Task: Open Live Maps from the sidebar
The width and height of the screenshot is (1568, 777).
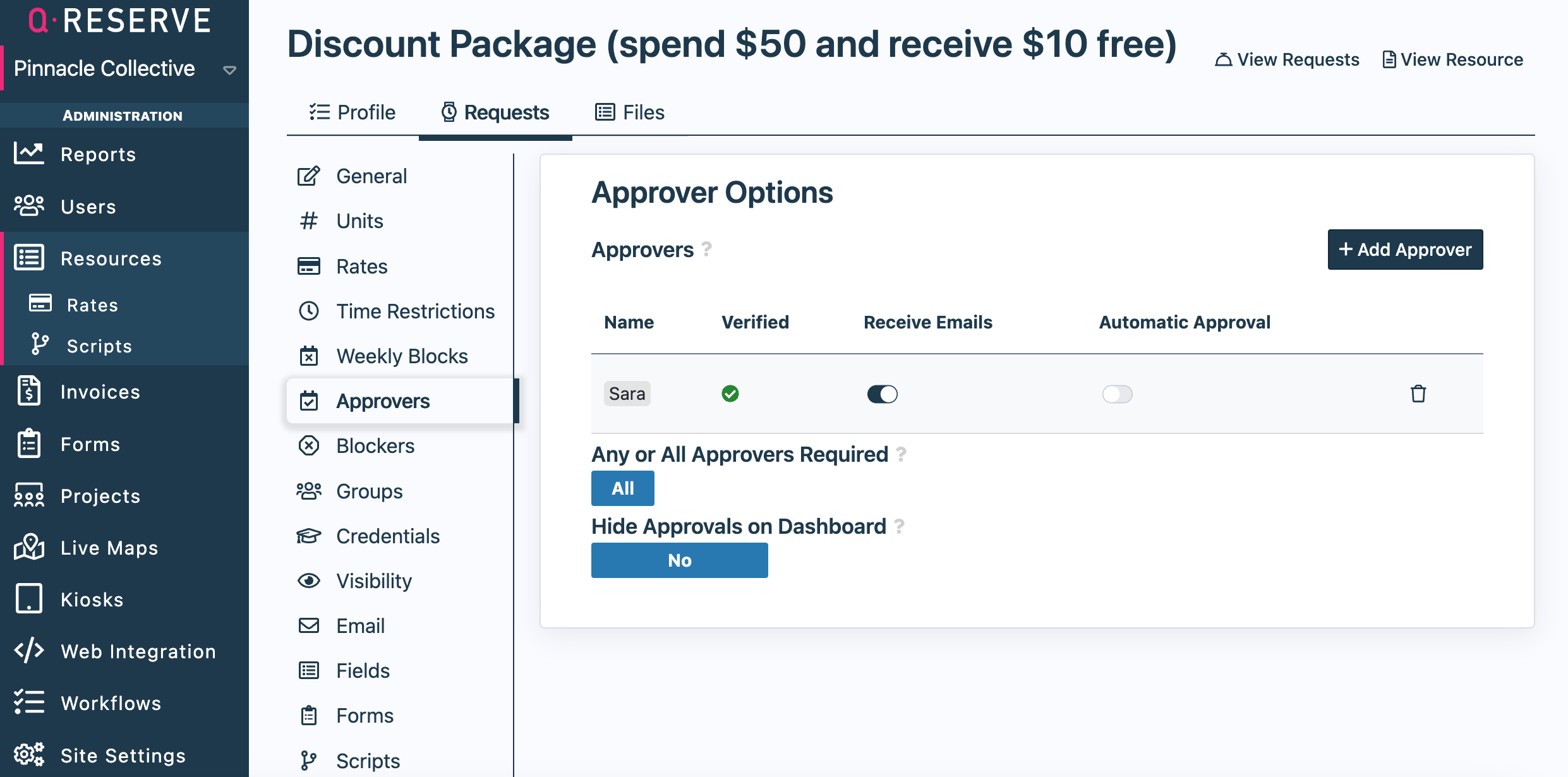Action: coord(109,548)
